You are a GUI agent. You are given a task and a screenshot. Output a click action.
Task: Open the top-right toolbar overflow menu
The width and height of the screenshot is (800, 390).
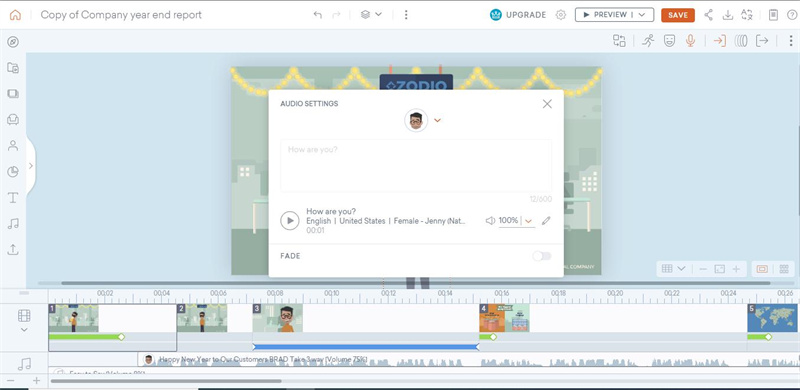click(790, 41)
